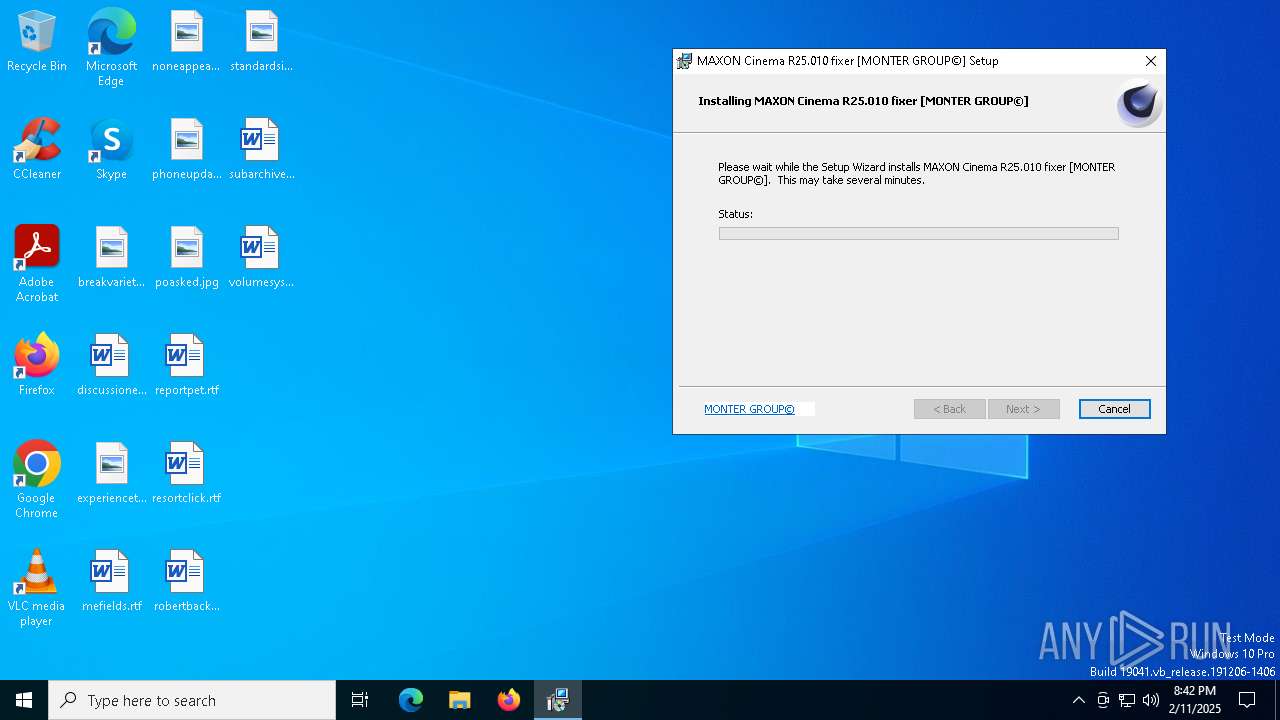The image size is (1280, 720).
Task: Click the Cinema 4D logo in setup header
Action: click(x=1139, y=104)
